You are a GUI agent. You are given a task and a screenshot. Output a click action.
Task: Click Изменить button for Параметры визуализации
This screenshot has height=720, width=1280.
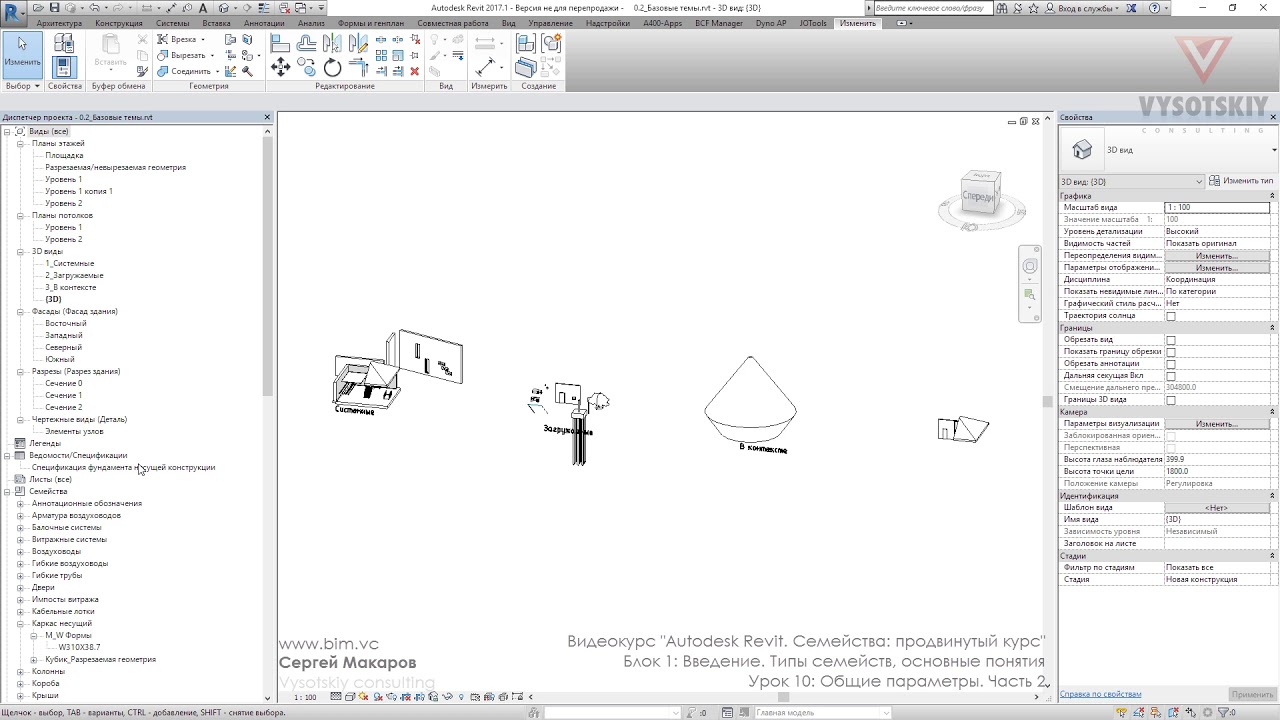(1217, 424)
